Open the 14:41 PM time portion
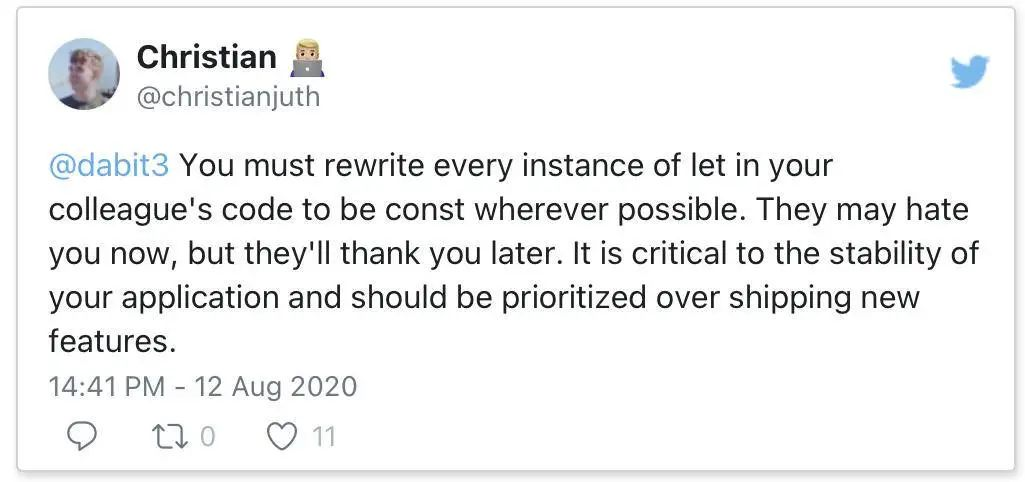Image resolution: width=1025 pixels, height=482 pixels. coord(107,386)
